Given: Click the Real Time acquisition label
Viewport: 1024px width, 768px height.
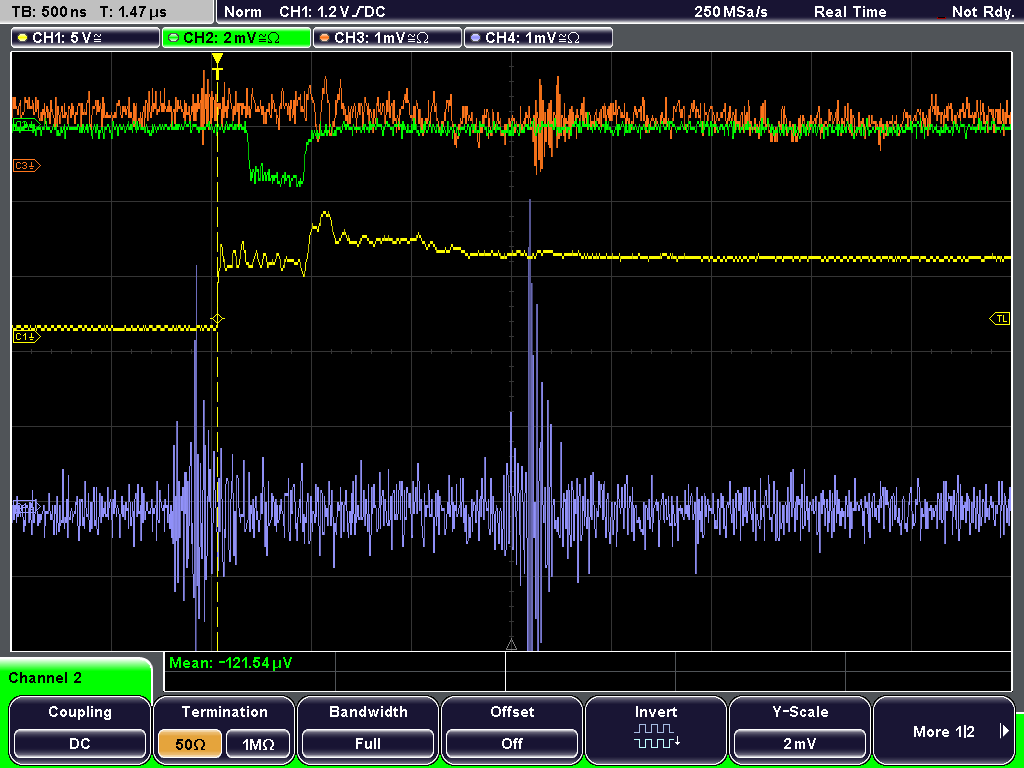Looking at the screenshot, I should (850, 12).
